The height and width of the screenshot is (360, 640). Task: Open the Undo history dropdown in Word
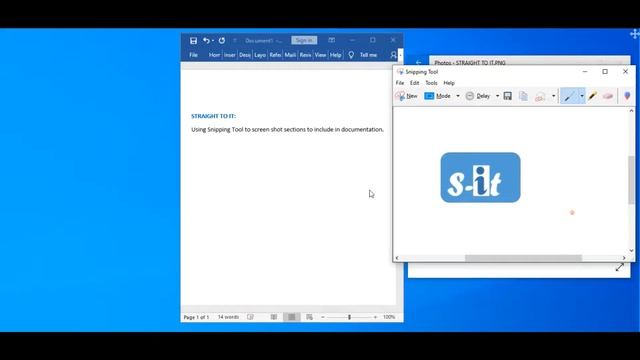[x=213, y=40]
